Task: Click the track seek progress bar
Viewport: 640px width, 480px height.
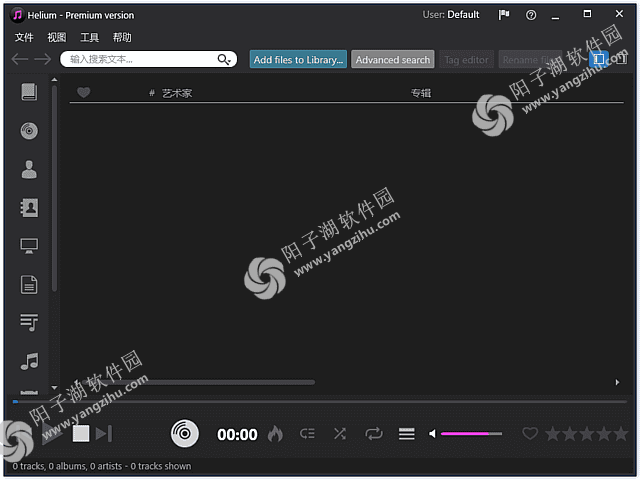Action: pos(320,402)
